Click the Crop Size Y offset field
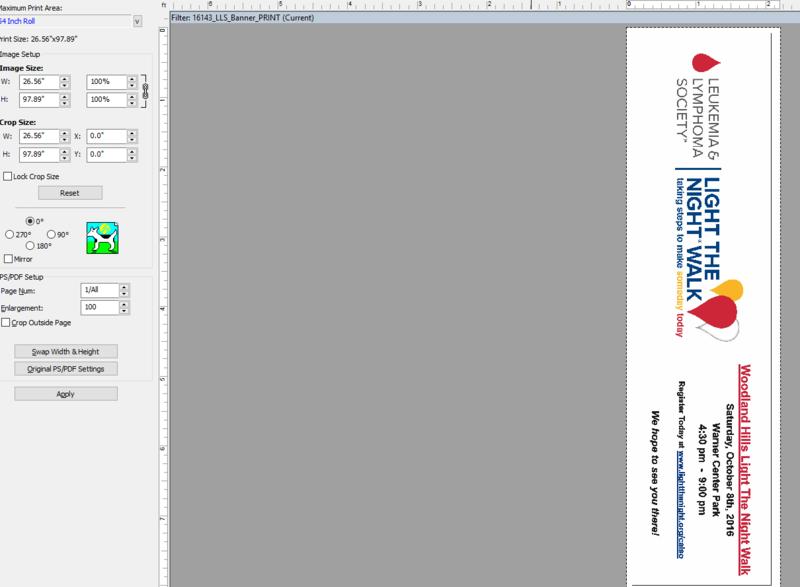This screenshot has height=587, width=800. [x=107, y=155]
